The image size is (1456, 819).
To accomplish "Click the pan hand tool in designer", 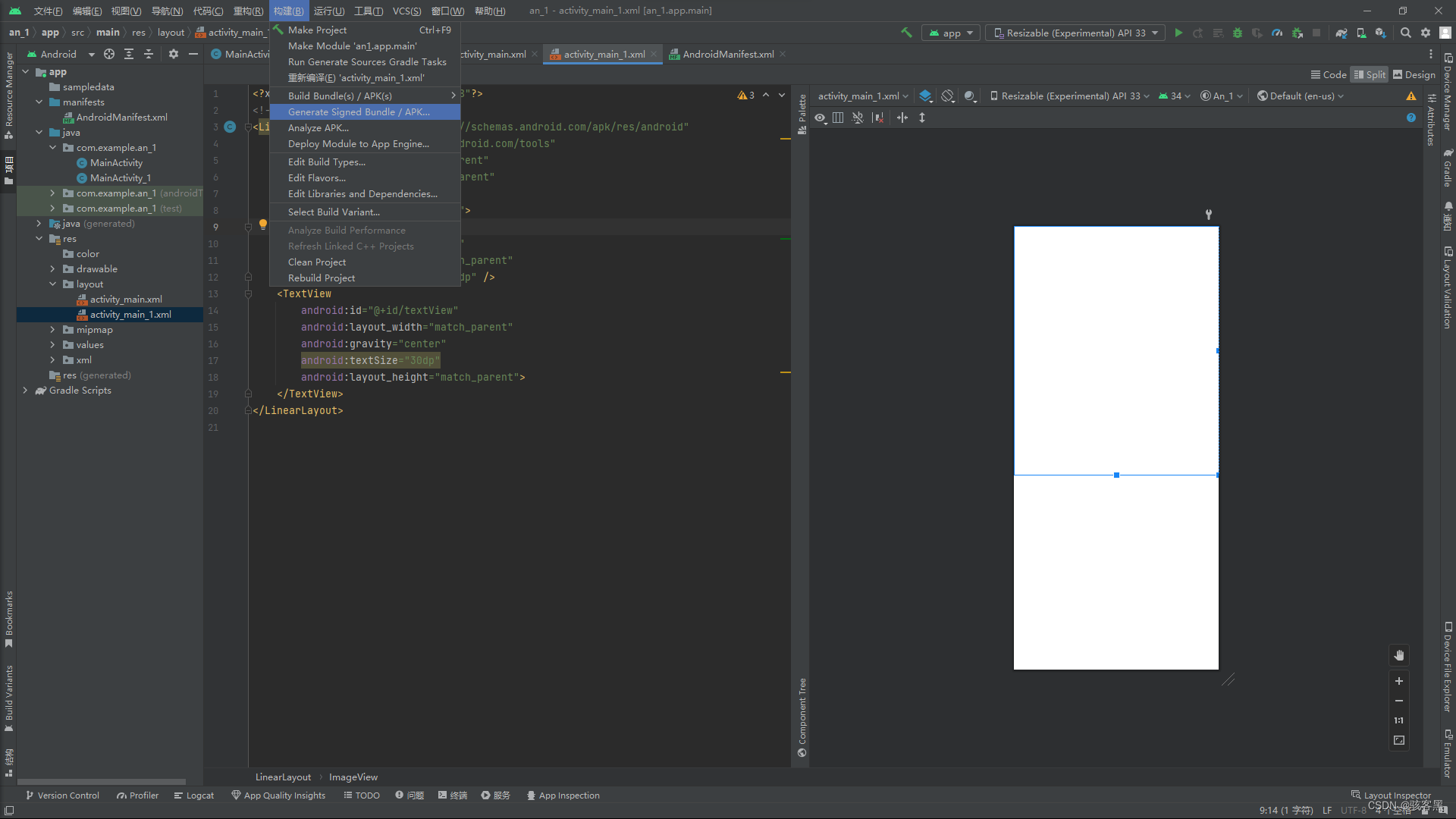I will pos(1399,655).
